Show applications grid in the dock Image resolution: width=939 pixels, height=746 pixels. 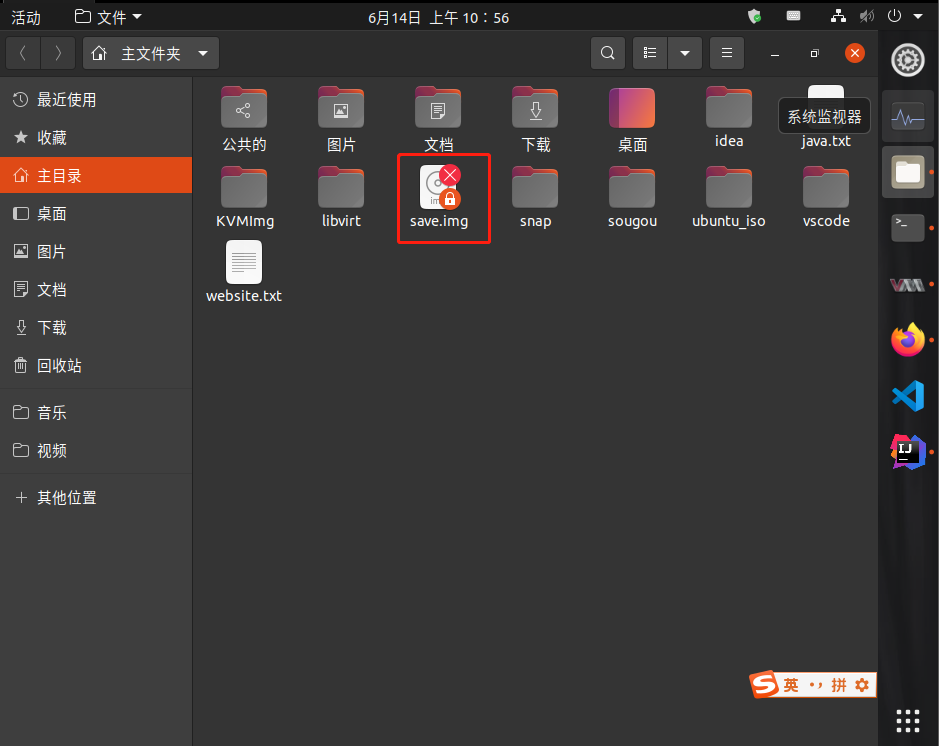[x=908, y=720]
